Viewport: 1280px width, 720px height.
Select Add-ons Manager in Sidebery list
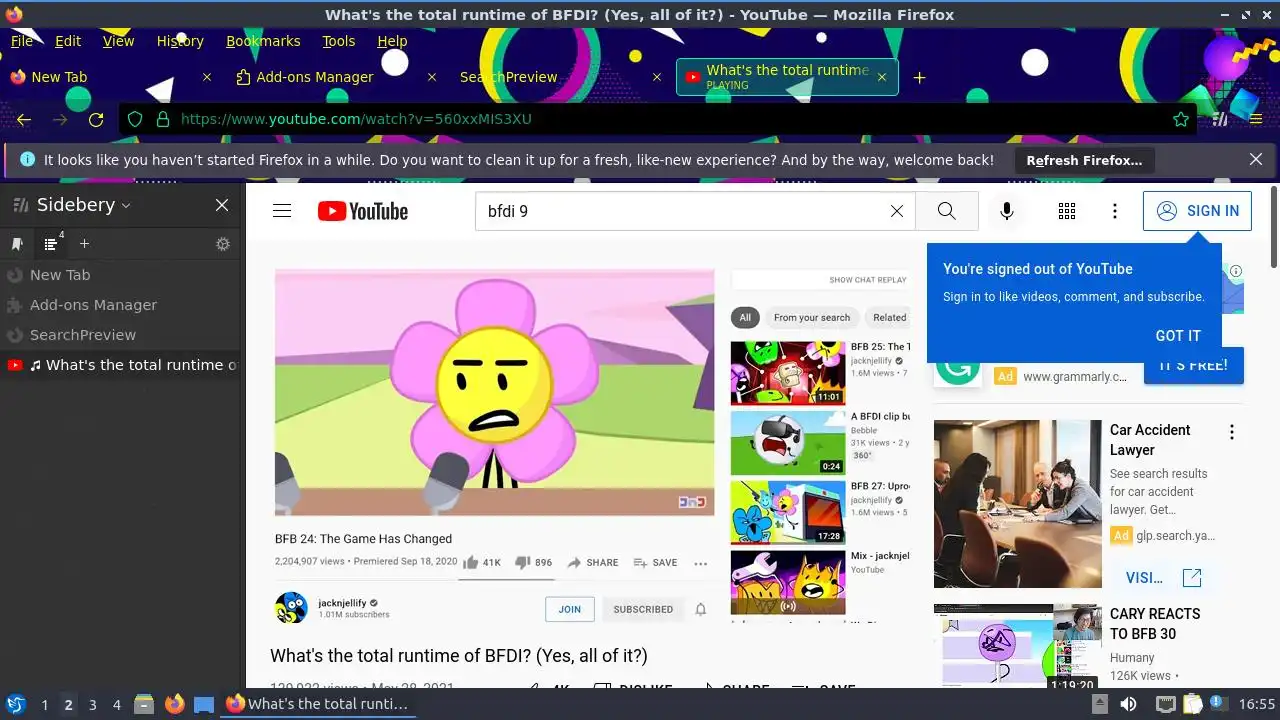coord(120,305)
